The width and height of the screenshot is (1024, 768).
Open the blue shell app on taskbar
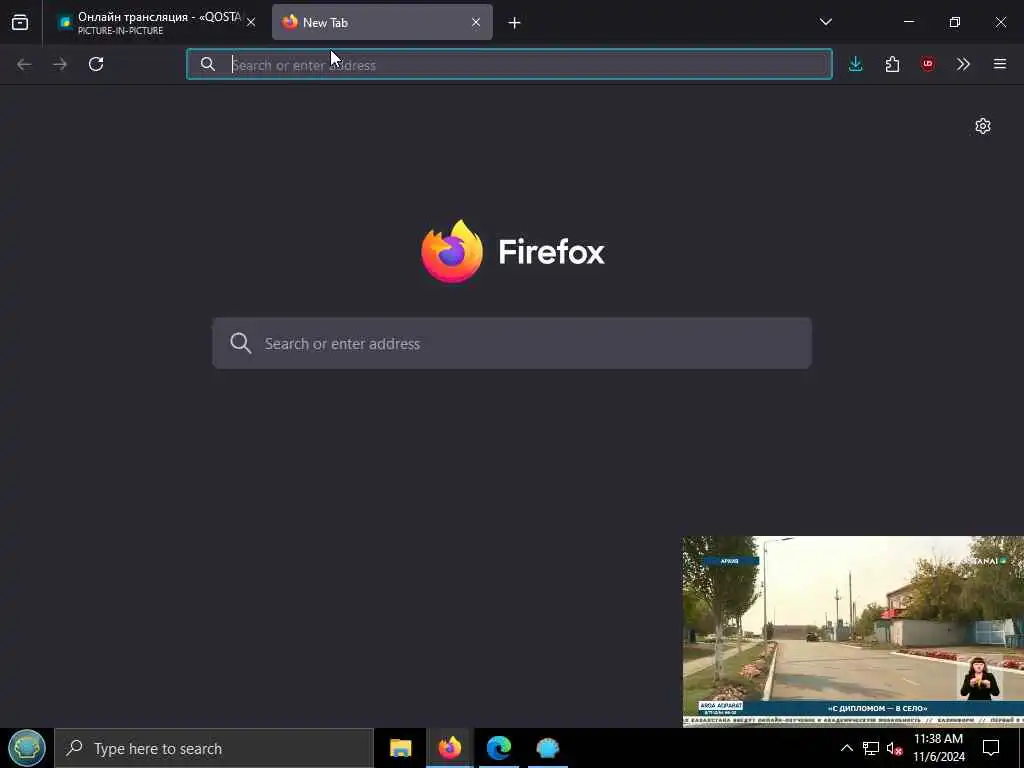point(548,748)
